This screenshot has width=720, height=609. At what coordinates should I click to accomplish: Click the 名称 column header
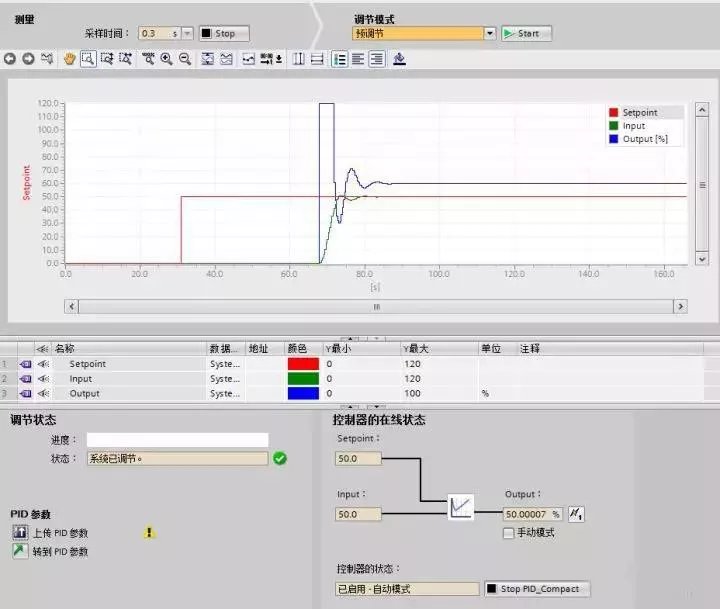129,349
